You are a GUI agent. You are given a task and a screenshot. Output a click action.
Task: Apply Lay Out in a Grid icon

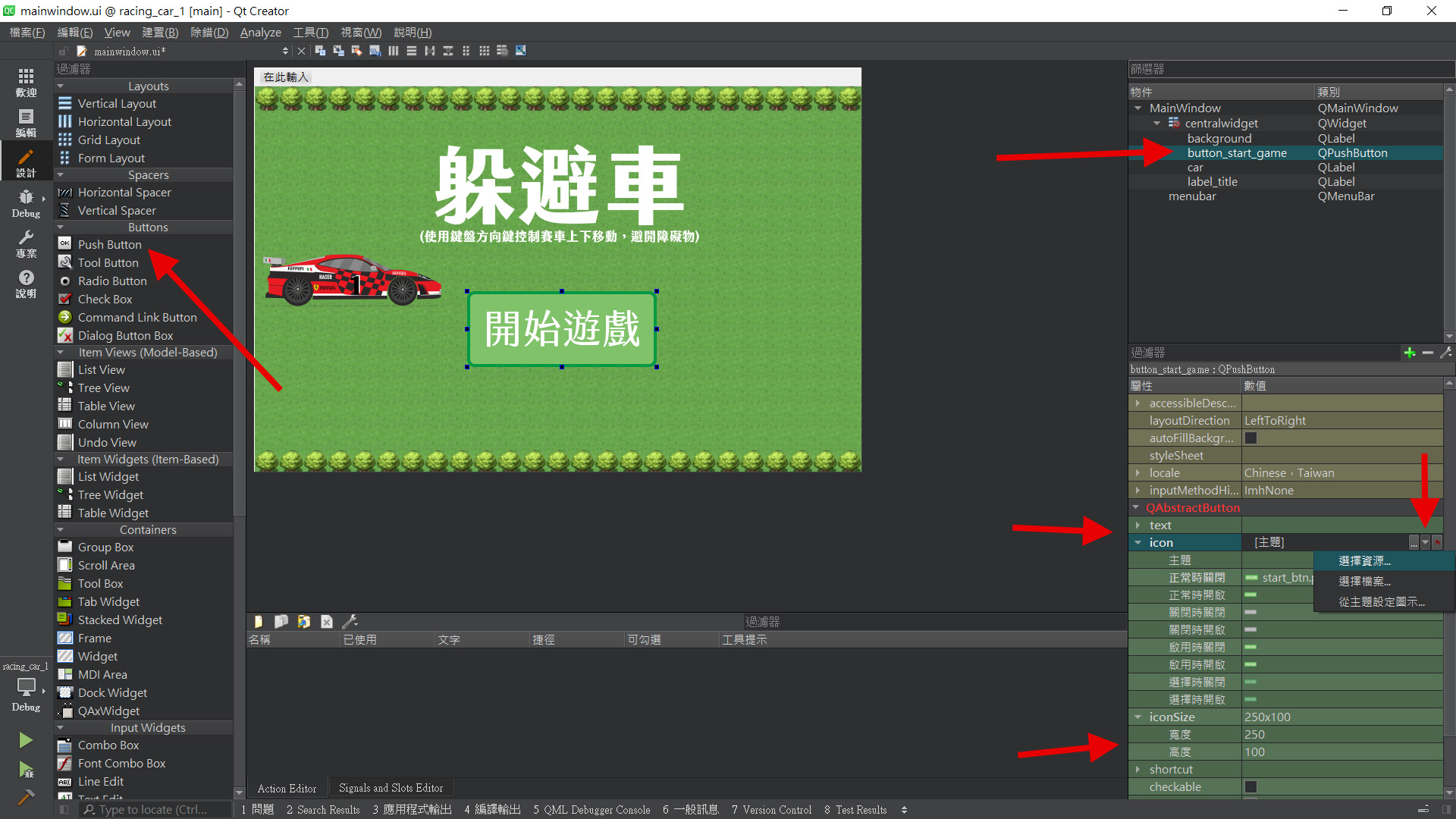[484, 51]
